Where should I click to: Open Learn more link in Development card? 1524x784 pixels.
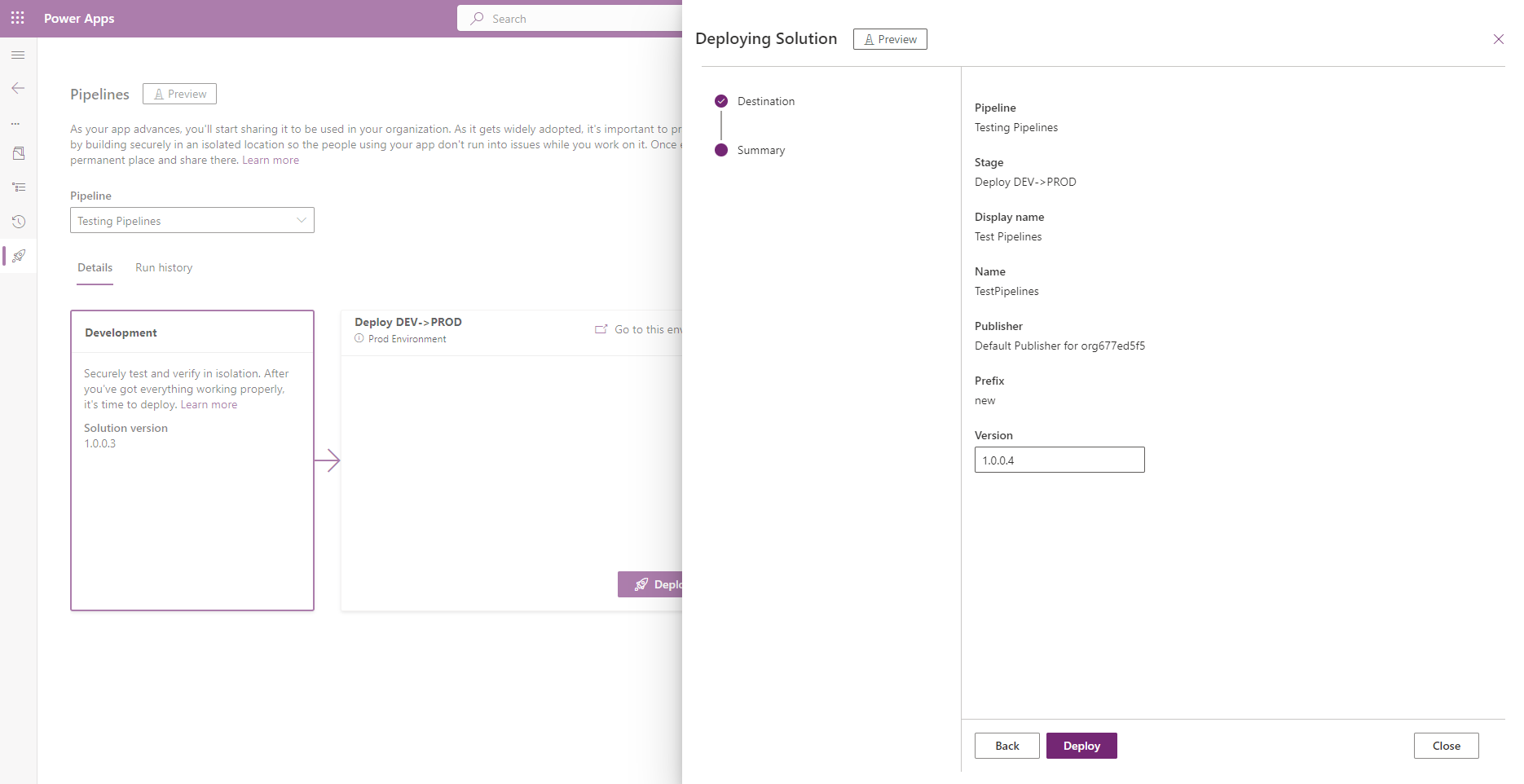[209, 404]
